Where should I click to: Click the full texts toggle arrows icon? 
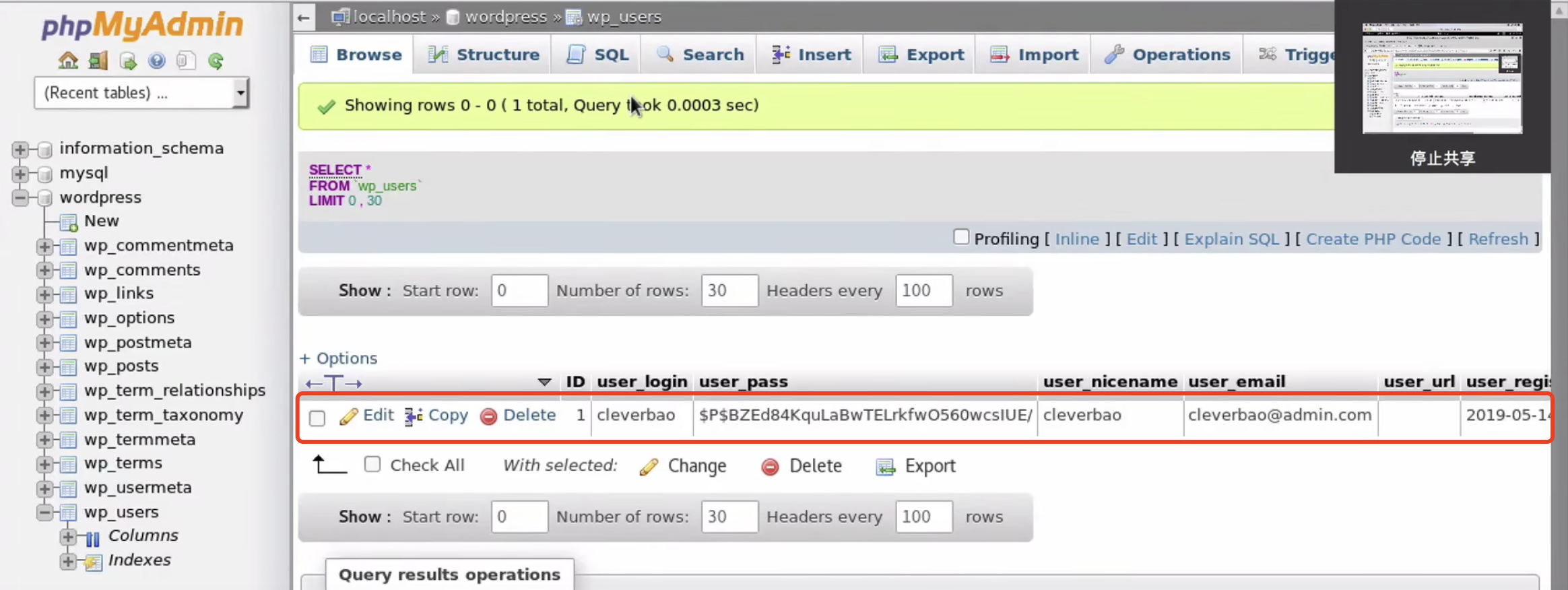tap(334, 383)
